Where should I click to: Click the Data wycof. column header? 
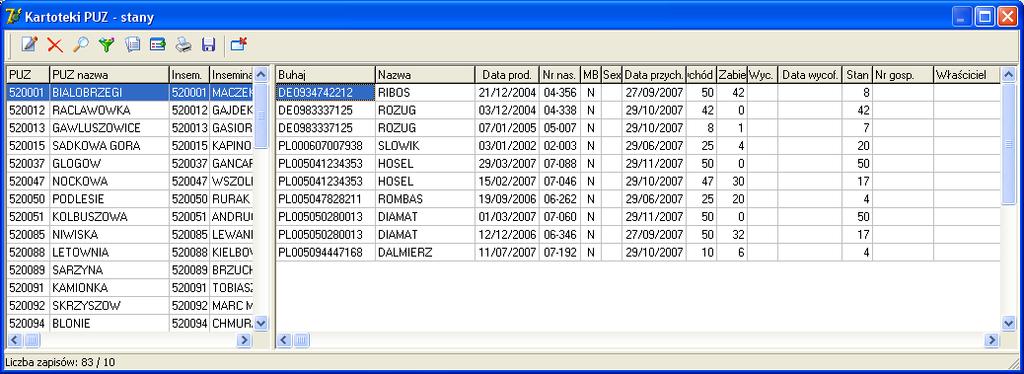810,74
